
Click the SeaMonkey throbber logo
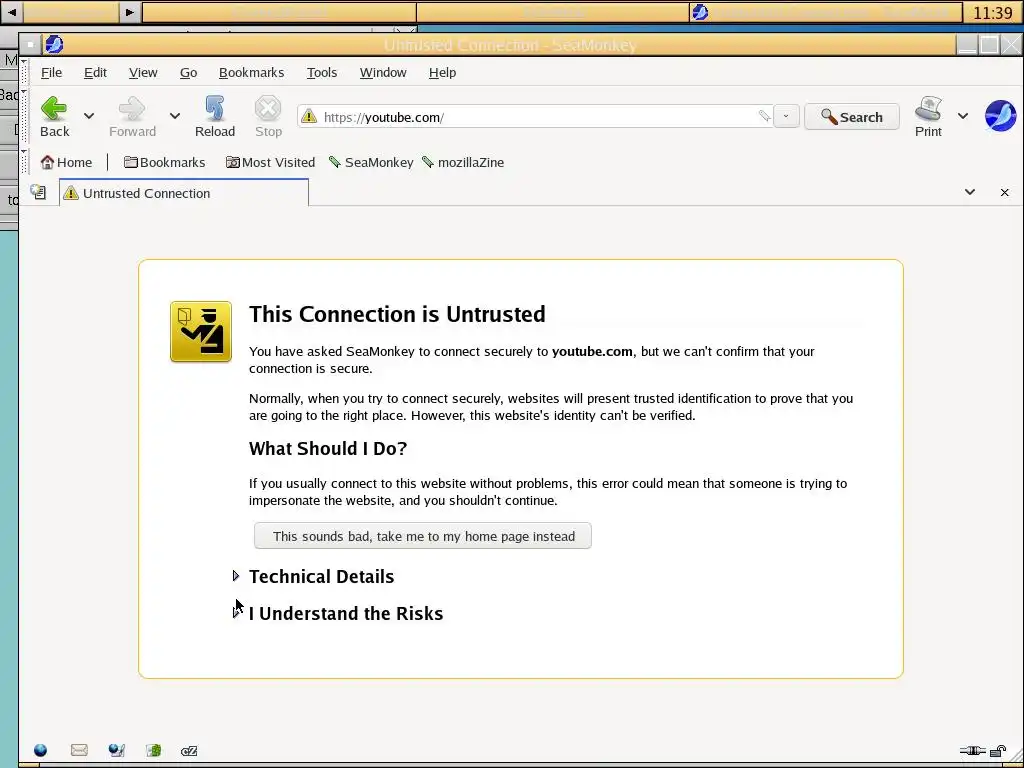click(x=1000, y=116)
